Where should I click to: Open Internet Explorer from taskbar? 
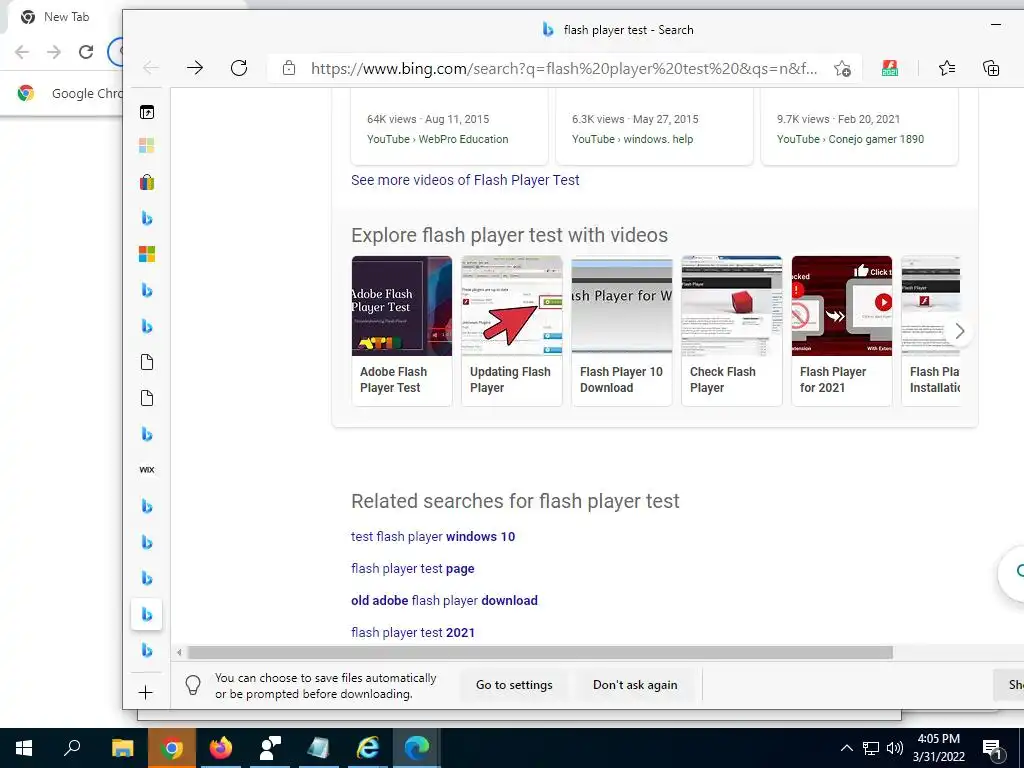tap(368, 748)
